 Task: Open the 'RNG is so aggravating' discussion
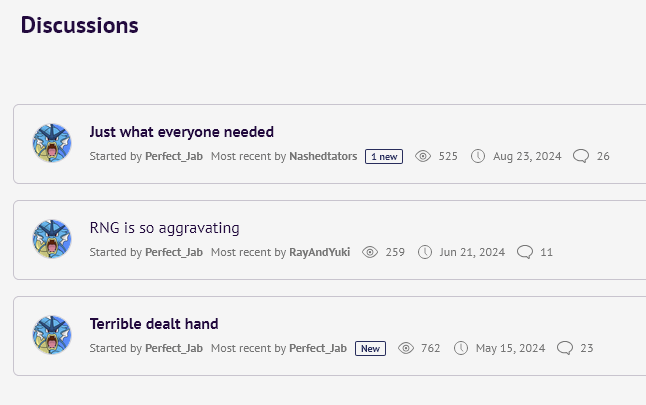tap(164, 228)
